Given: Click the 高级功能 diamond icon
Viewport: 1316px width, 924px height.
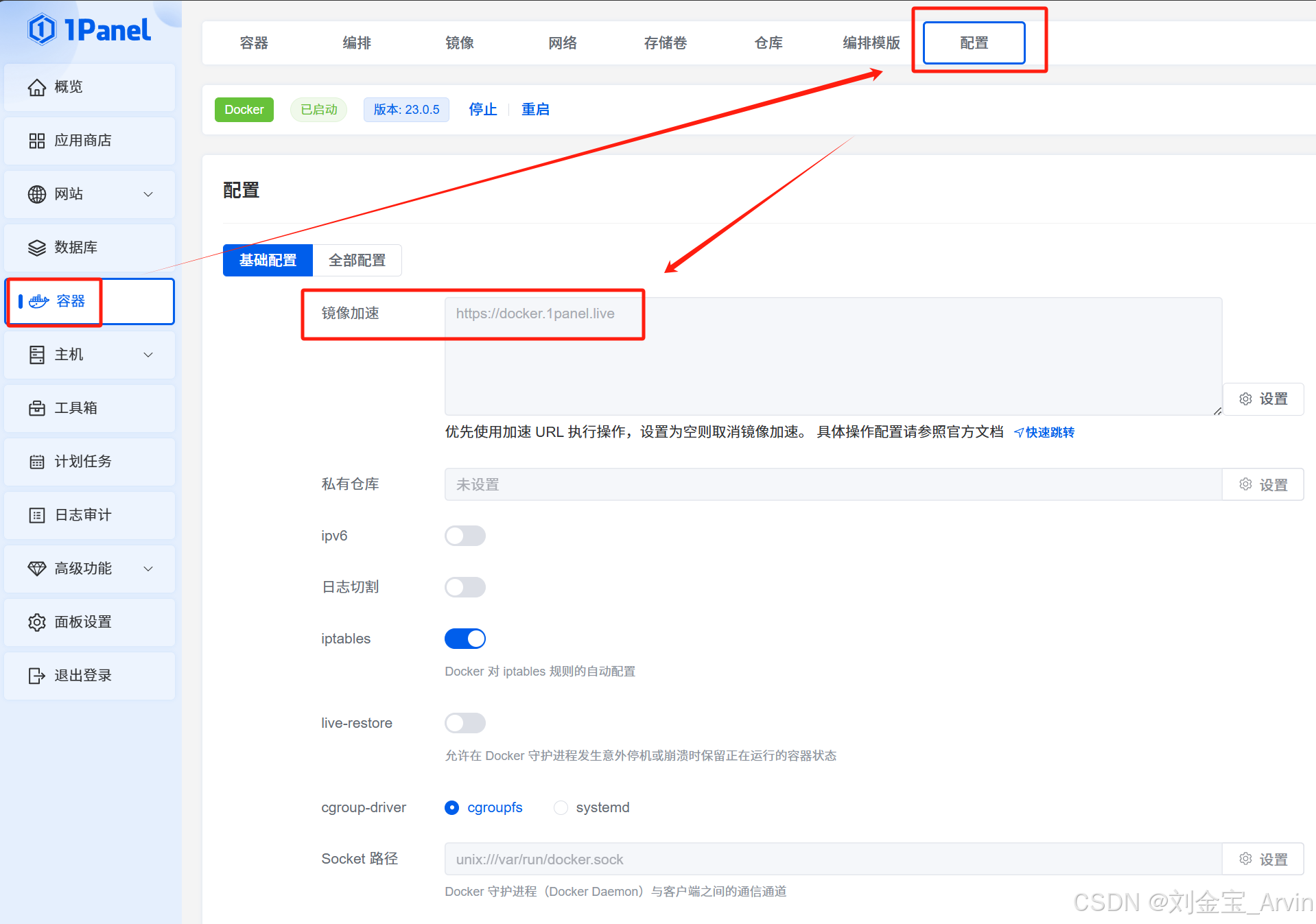Looking at the screenshot, I should pyautogui.click(x=37, y=569).
